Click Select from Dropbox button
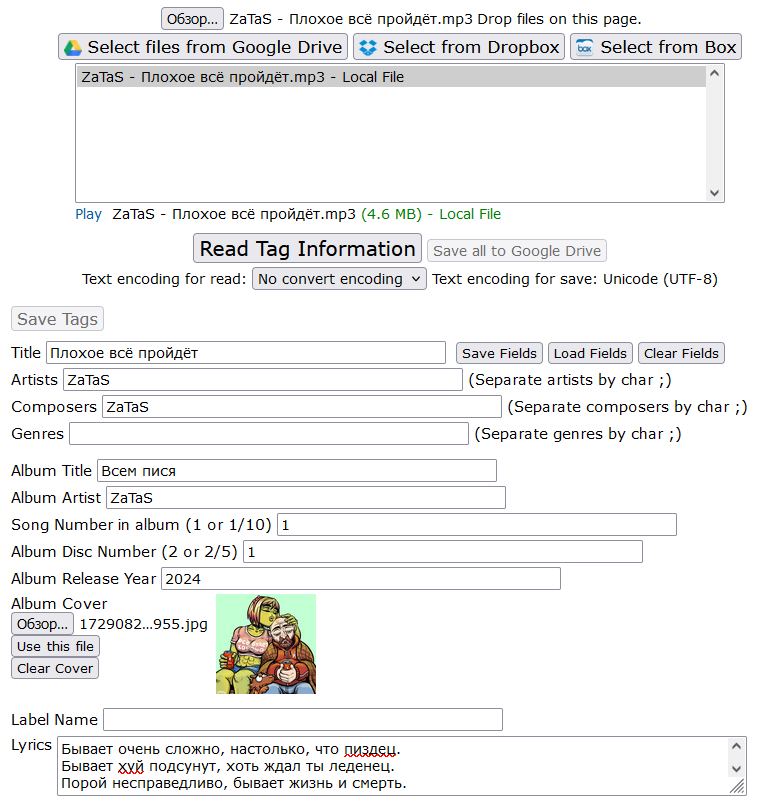Image resolution: width=757 pixels, height=805 pixels. [x=459, y=47]
